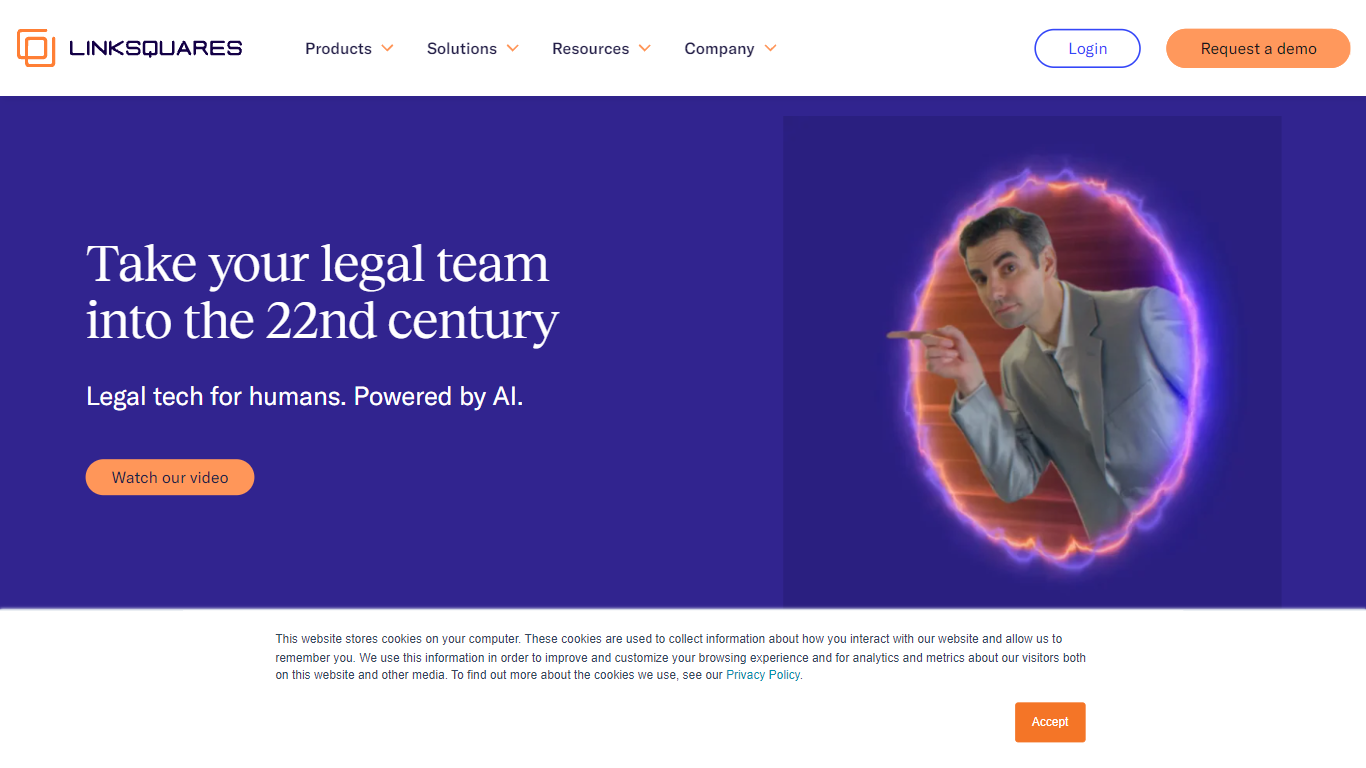
Task: Open the Resources menu
Action: [590, 48]
